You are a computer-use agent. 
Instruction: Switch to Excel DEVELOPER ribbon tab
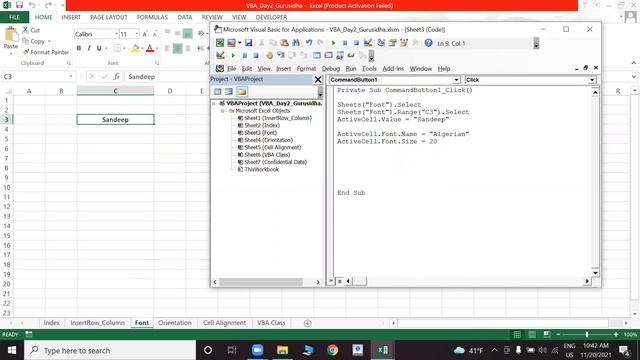tap(271, 17)
